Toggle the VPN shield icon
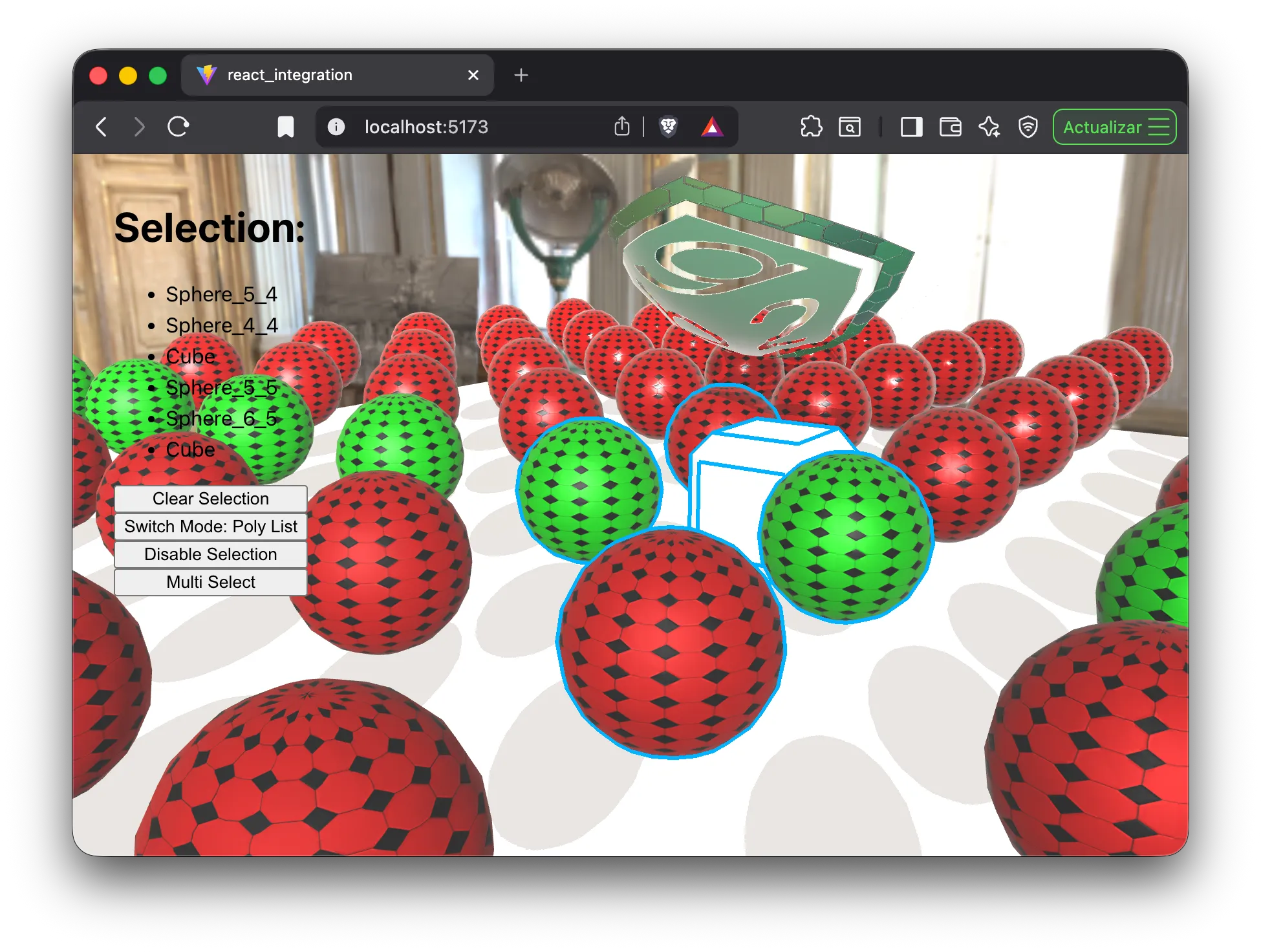This screenshot has height=952, width=1261. pos(1028,127)
